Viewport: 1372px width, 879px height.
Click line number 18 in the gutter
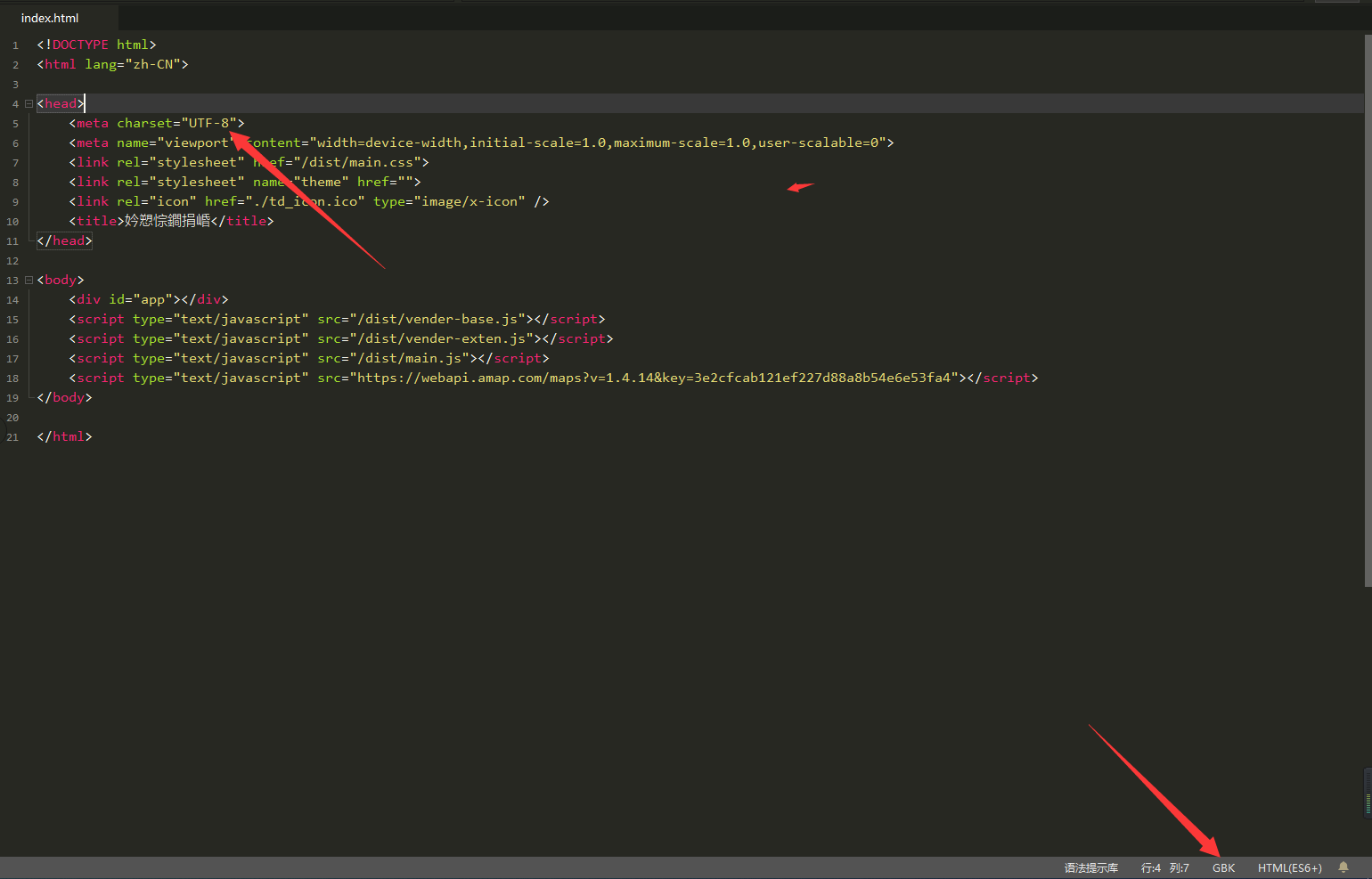coord(12,378)
